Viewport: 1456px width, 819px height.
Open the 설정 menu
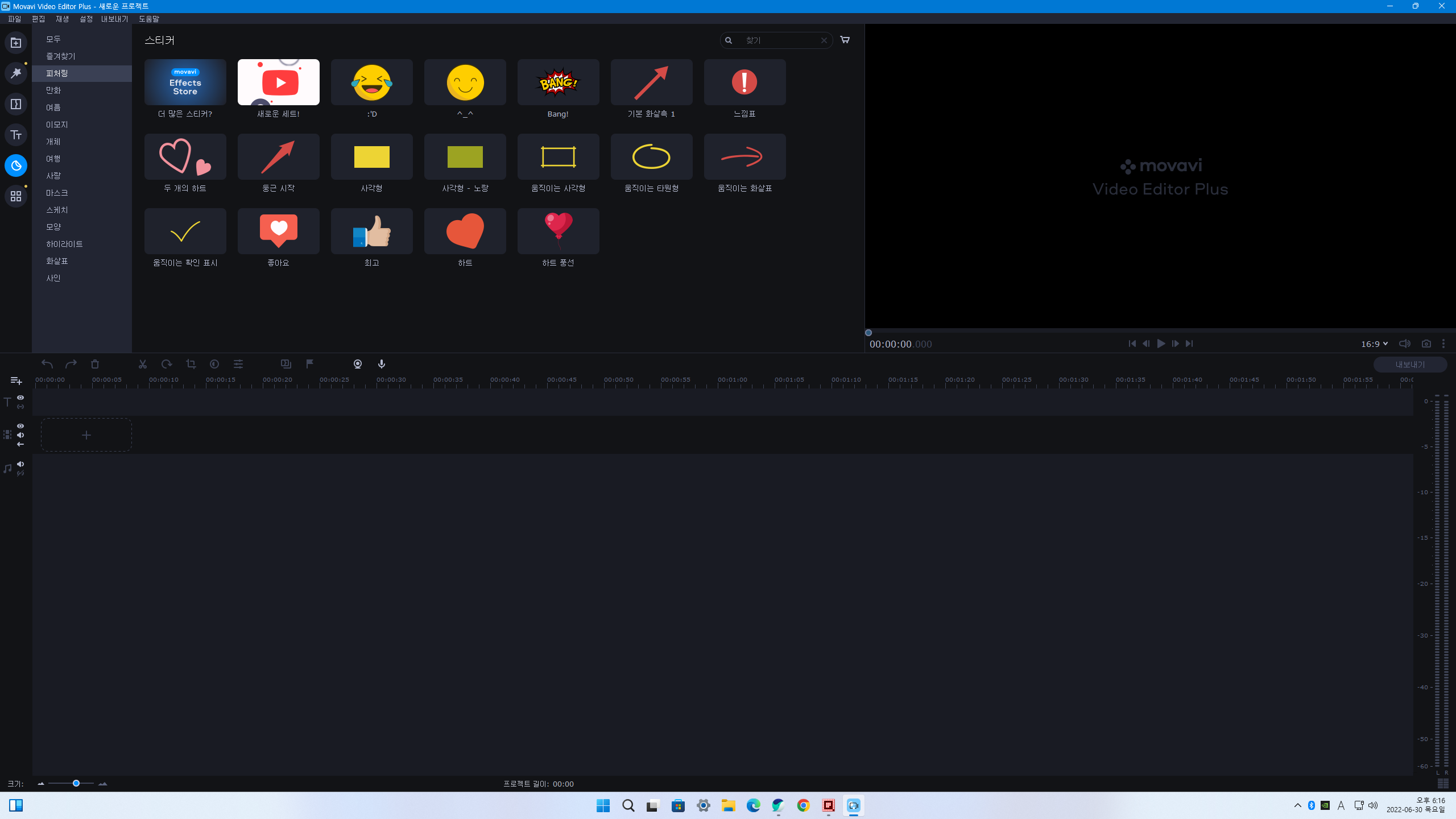[x=86, y=19]
